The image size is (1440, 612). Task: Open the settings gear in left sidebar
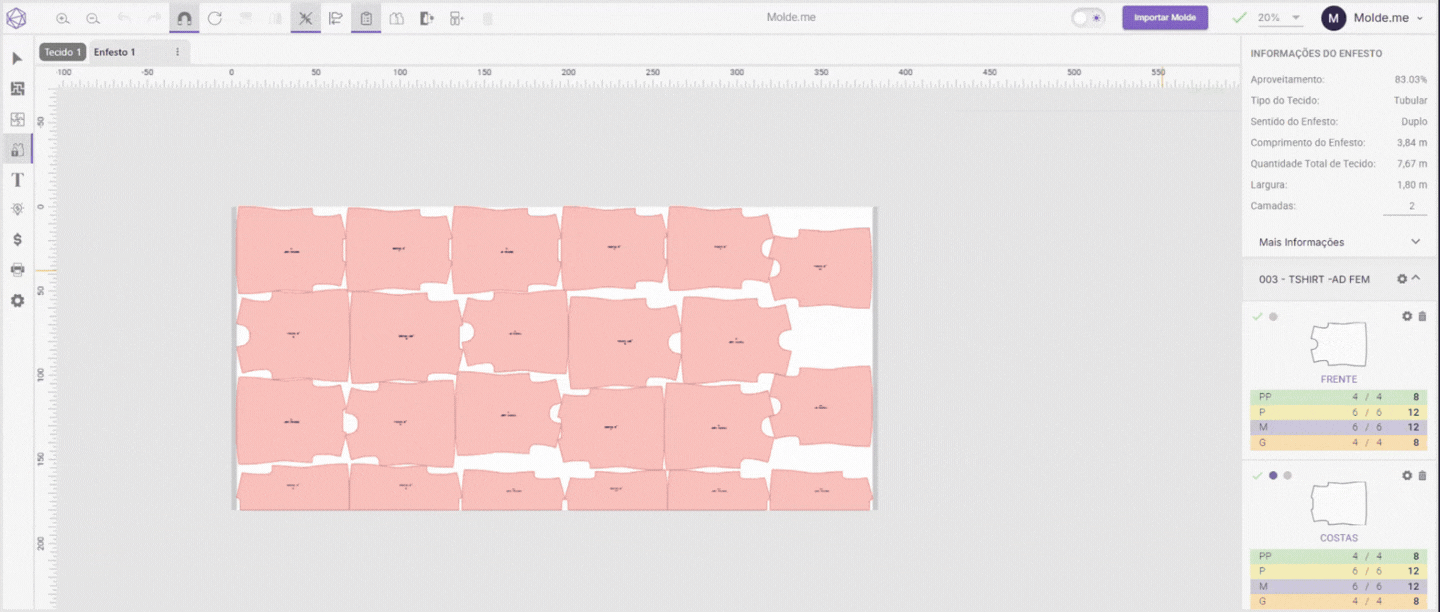(17, 300)
